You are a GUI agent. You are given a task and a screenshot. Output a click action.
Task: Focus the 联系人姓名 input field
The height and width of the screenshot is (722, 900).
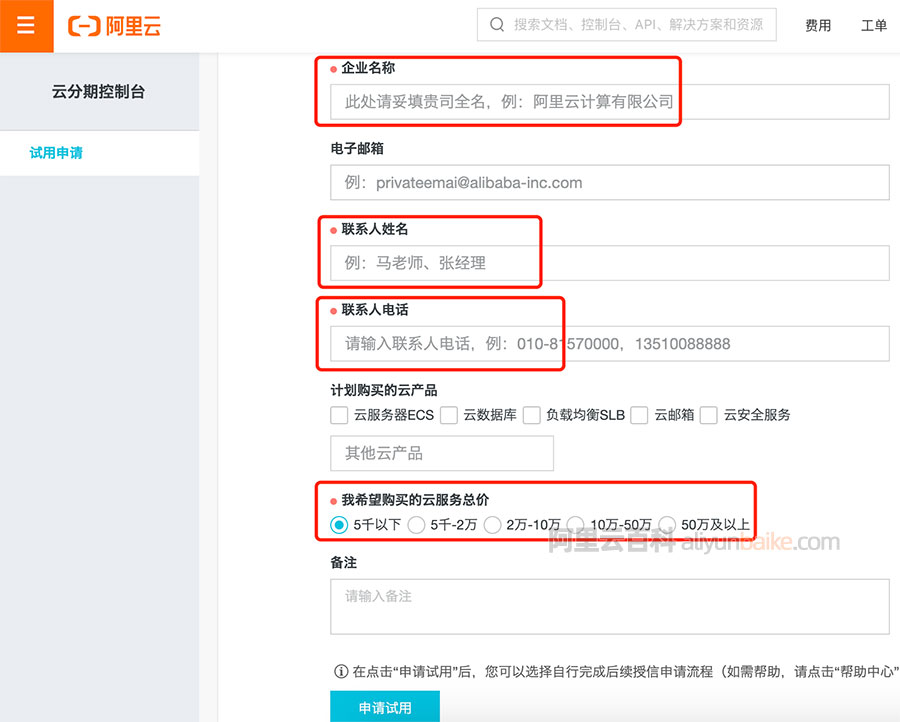610,263
